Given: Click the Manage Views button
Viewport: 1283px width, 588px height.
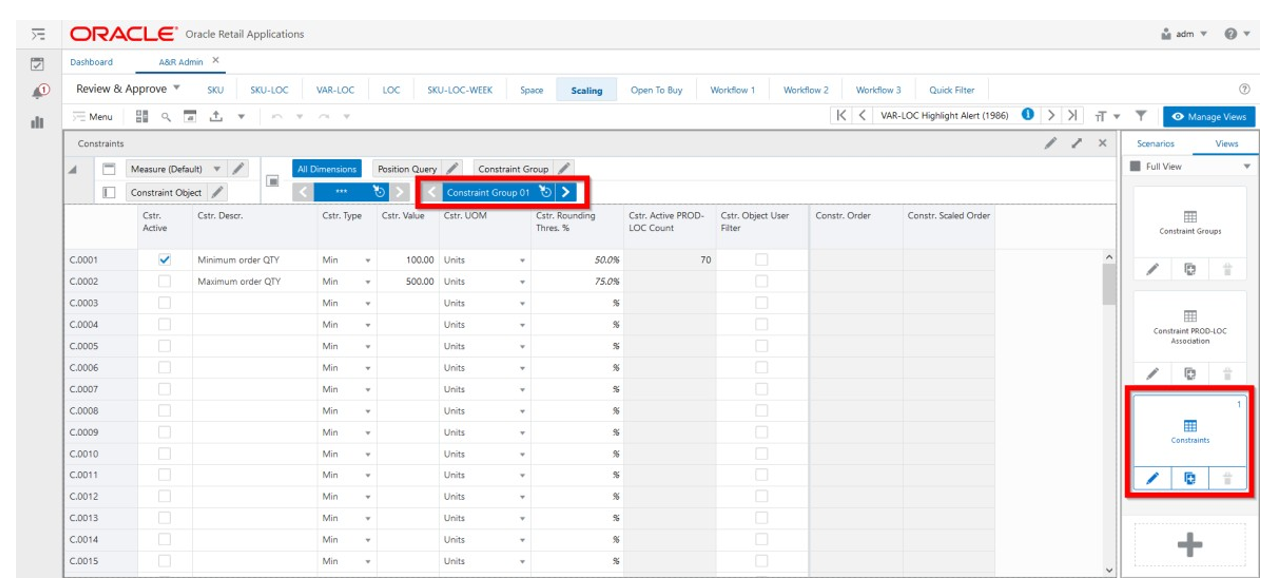Looking at the screenshot, I should [x=1208, y=117].
